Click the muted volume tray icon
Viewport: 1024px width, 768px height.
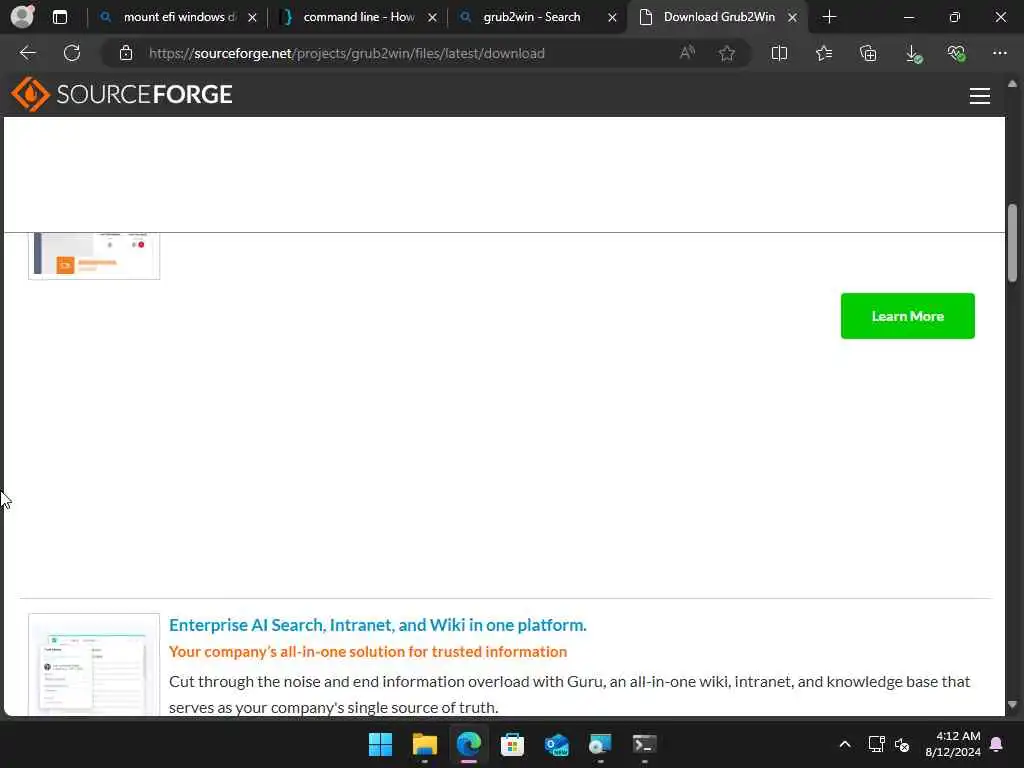coord(903,744)
